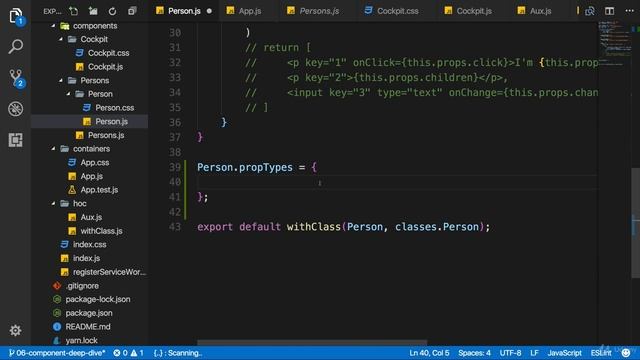The image size is (640, 360).
Task: Click the export default withClass line
Action: (343, 227)
